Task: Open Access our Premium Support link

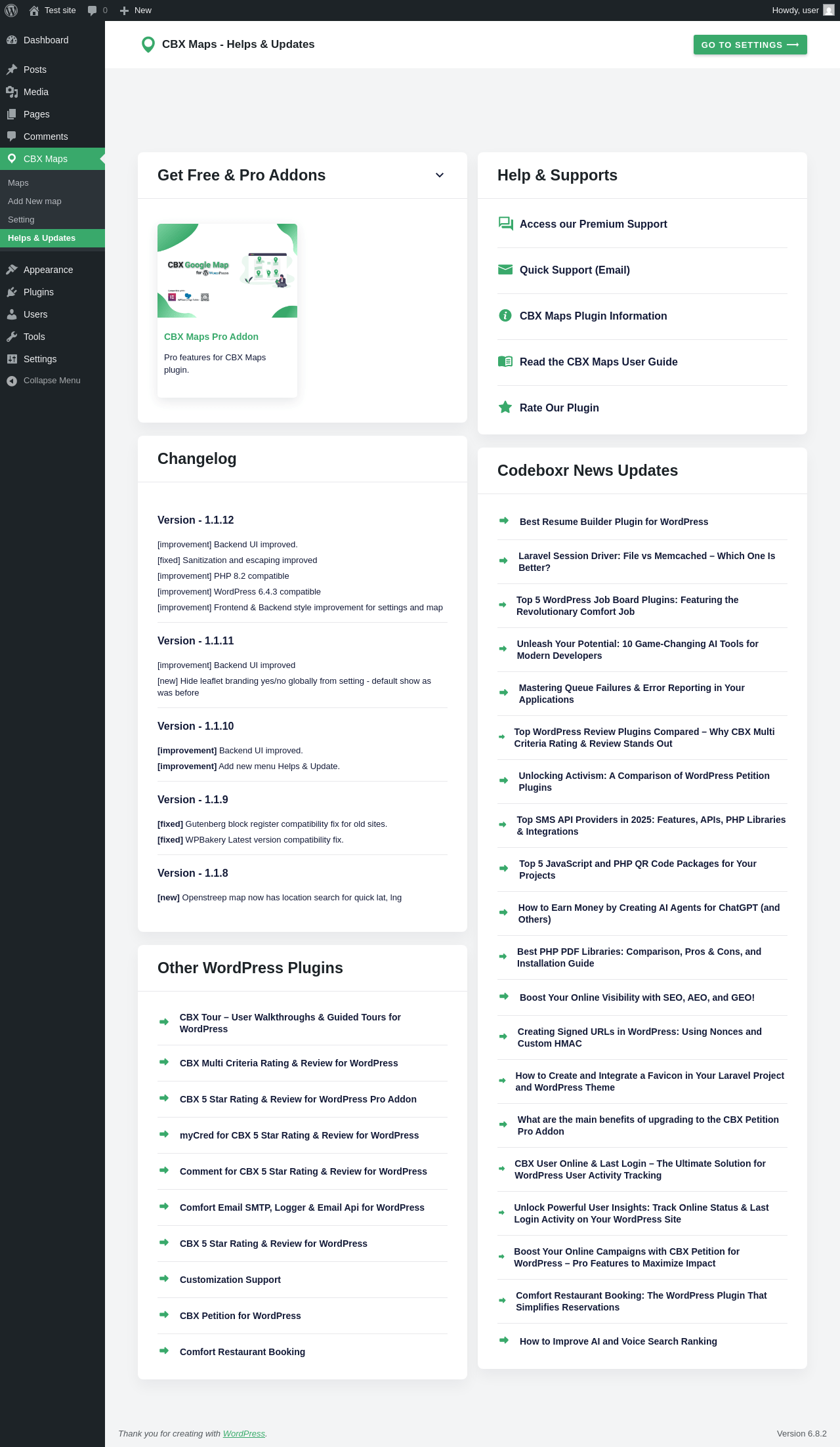Action: [593, 224]
